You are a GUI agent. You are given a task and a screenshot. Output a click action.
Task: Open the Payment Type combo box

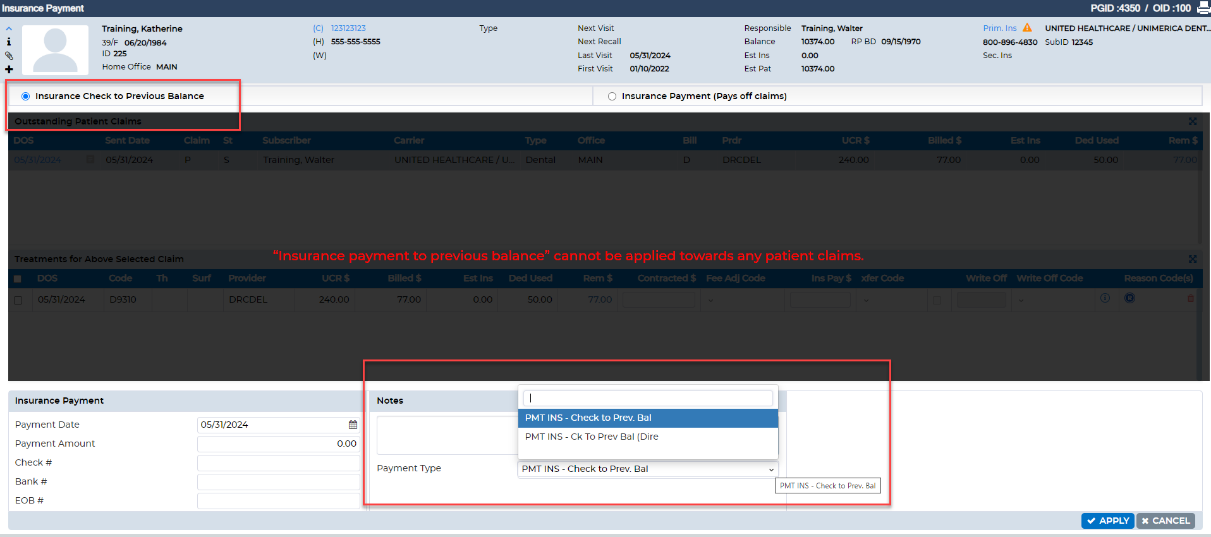(x=647, y=469)
